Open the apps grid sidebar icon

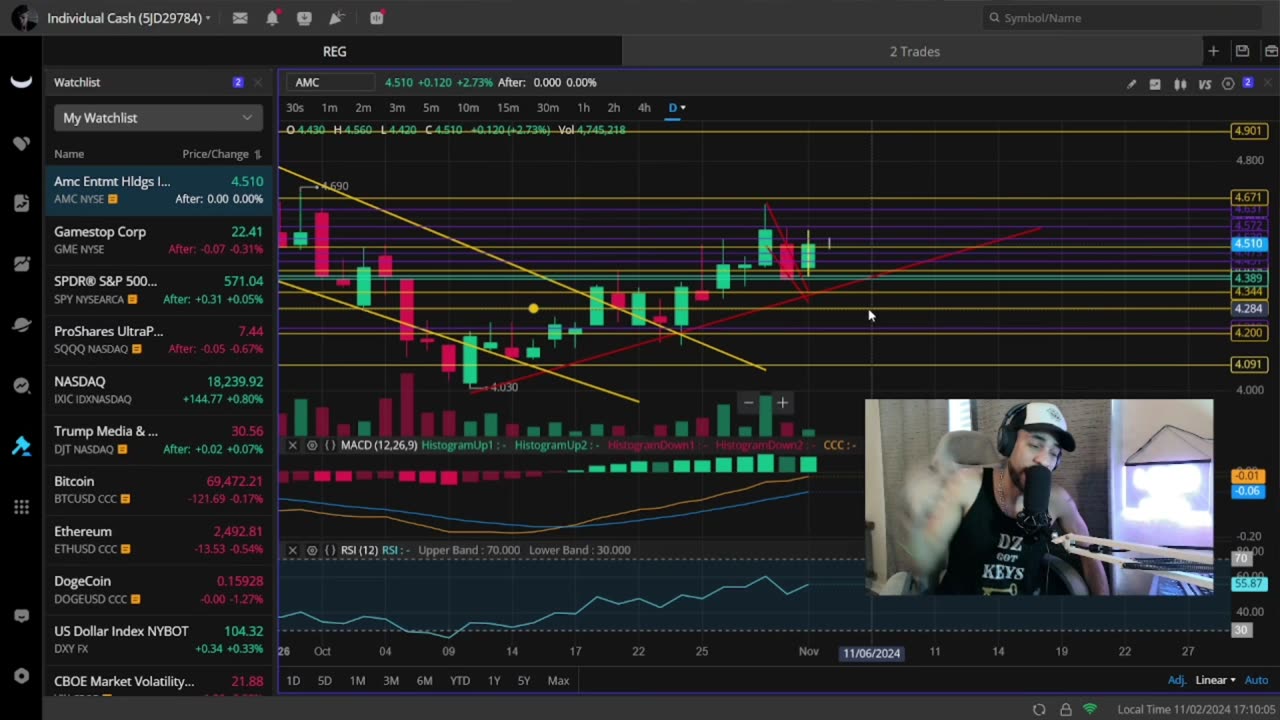[21, 507]
